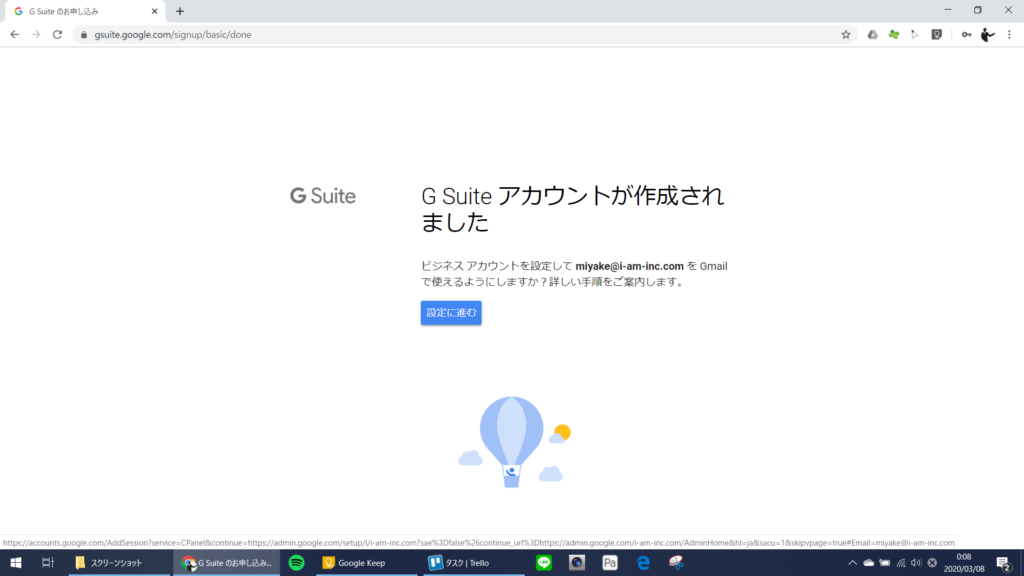Image resolution: width=1024 pixels, height=576 pixels.
Task: Open the Chrome three-dot menu
Action: click(1009, 35)
